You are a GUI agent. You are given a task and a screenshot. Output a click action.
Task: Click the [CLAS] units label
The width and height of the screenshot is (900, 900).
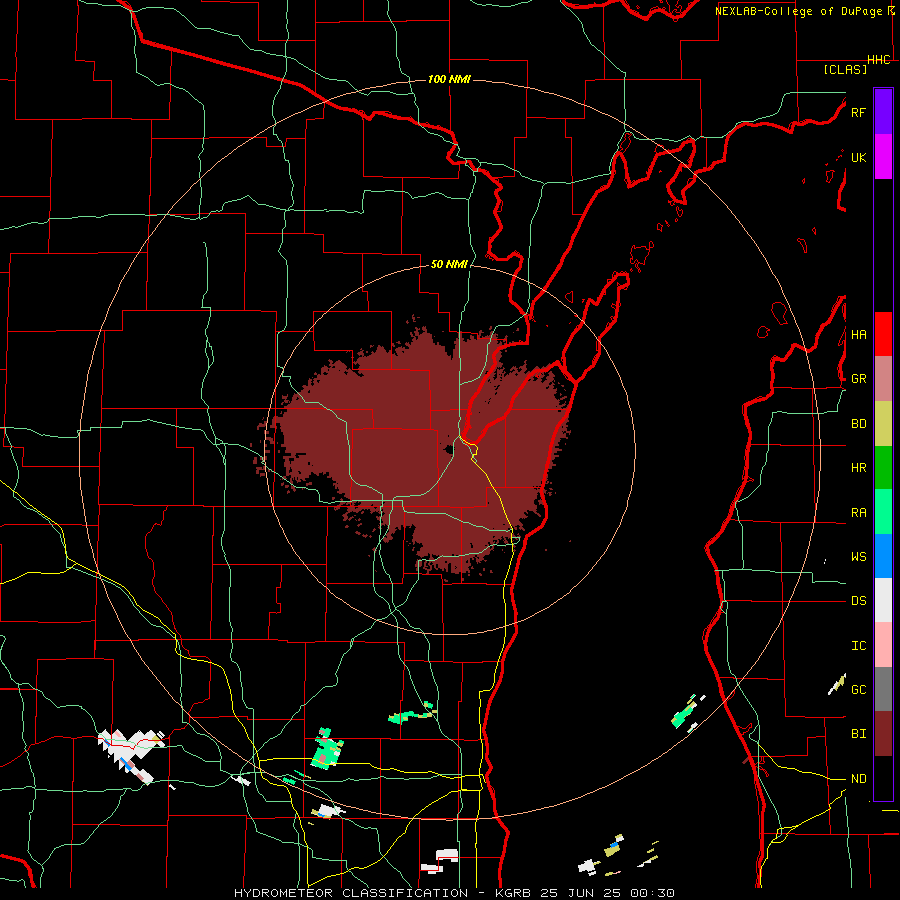pyautogui.click(x=845, y=69)
